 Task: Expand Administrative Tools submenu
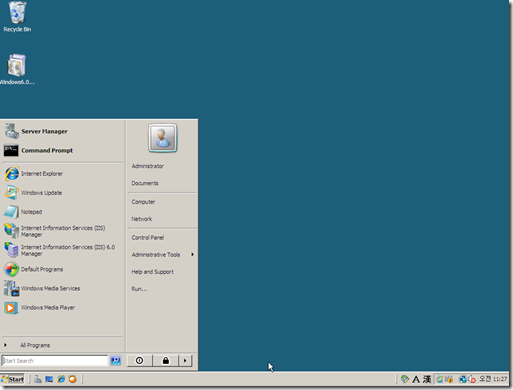coord(162,255)
